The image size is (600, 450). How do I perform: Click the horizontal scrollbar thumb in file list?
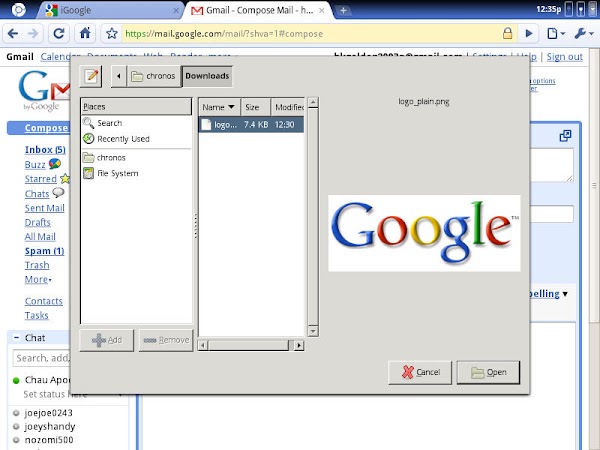point(248,346)
